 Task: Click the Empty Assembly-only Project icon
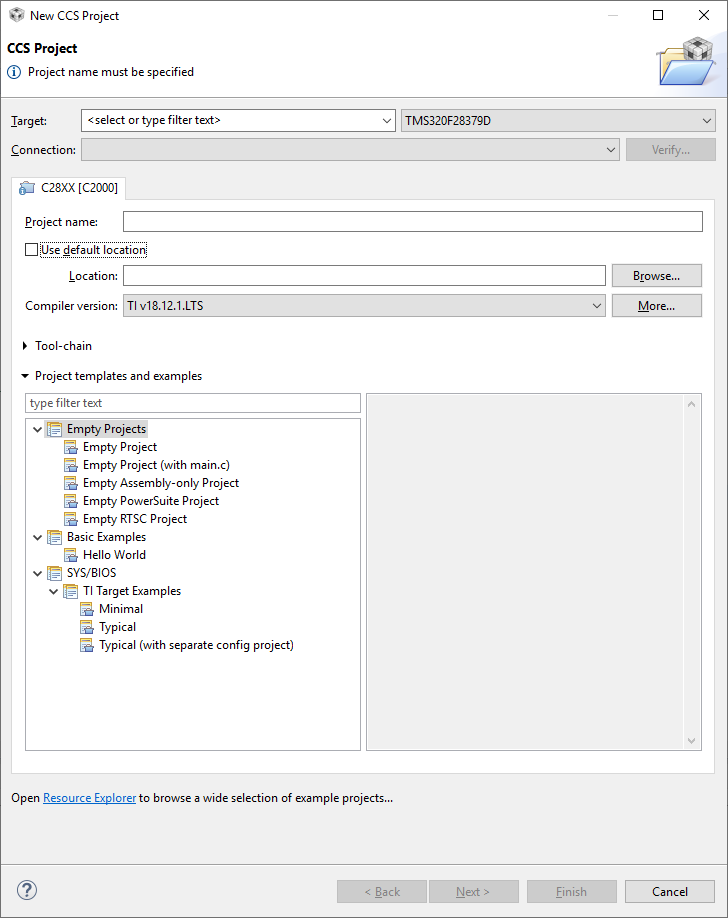(x=71, y=483)
